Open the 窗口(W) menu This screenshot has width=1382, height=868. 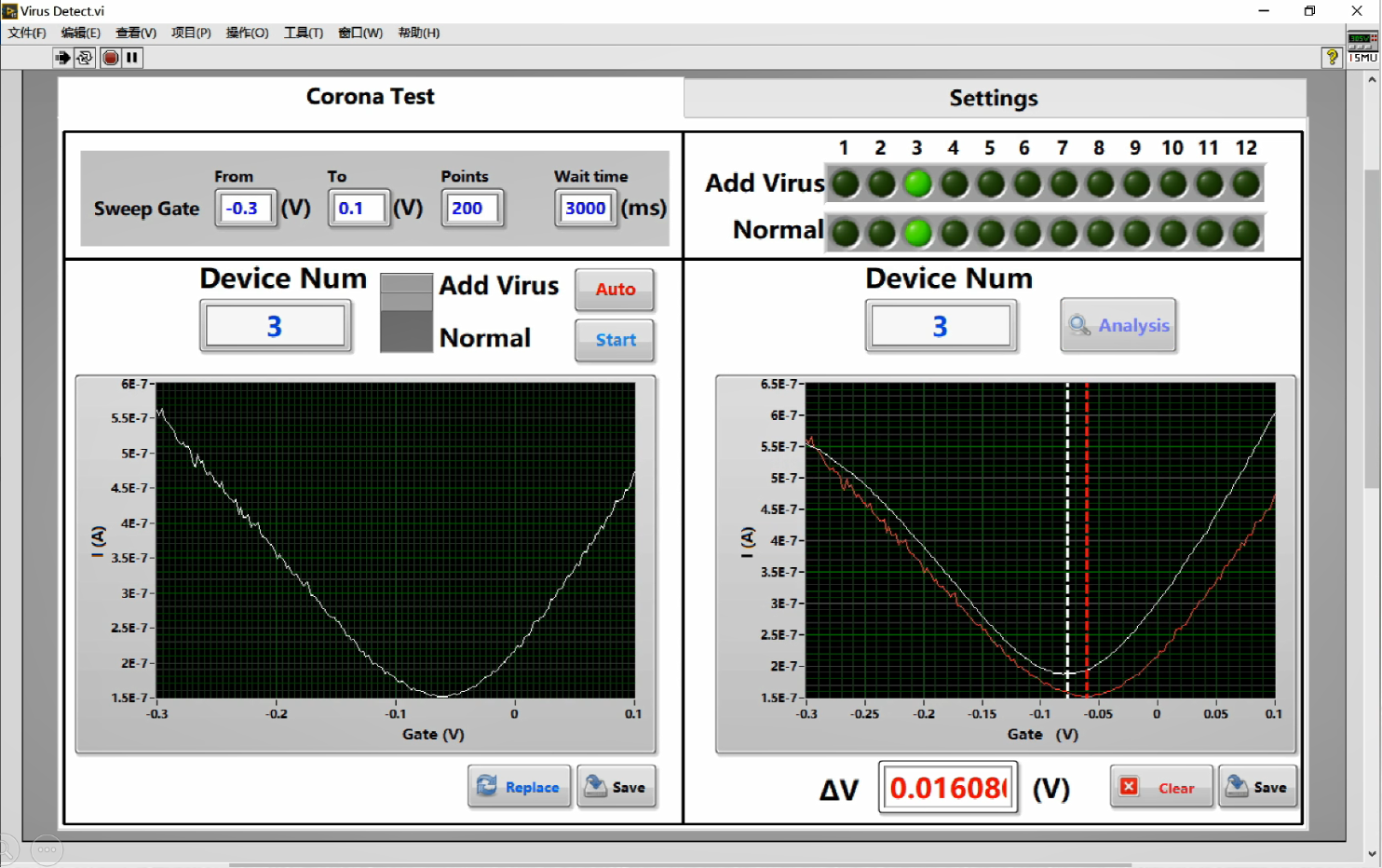pos(360,33)
